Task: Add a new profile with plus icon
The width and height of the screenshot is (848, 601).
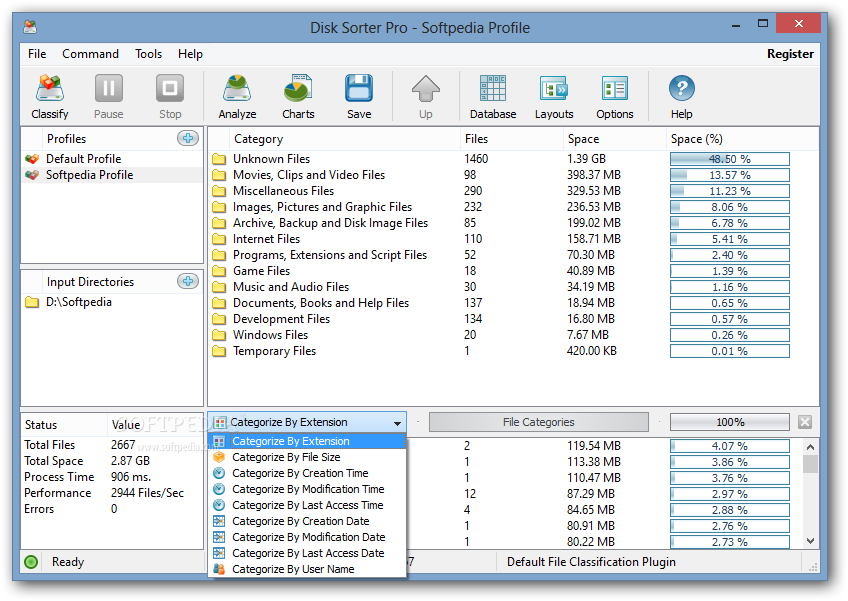Action: coord(188,138)
